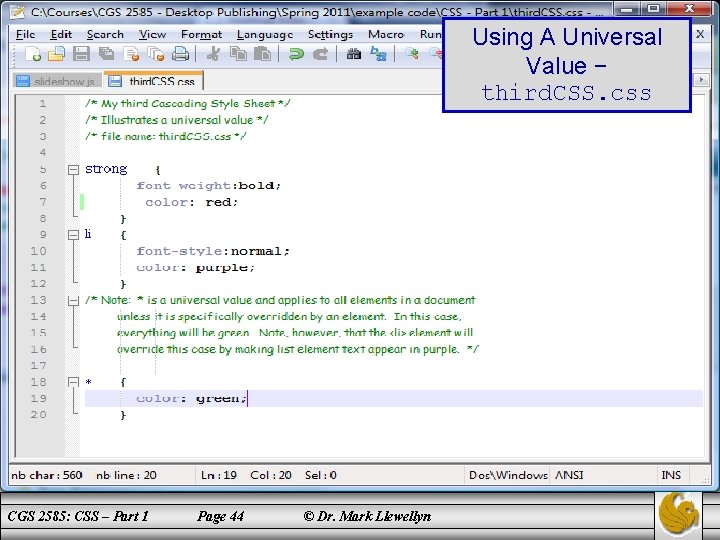This screenshot has width=720, height=540.
Task: Click the 'li' selector on line 9
Action: click(x=88, y=234)
